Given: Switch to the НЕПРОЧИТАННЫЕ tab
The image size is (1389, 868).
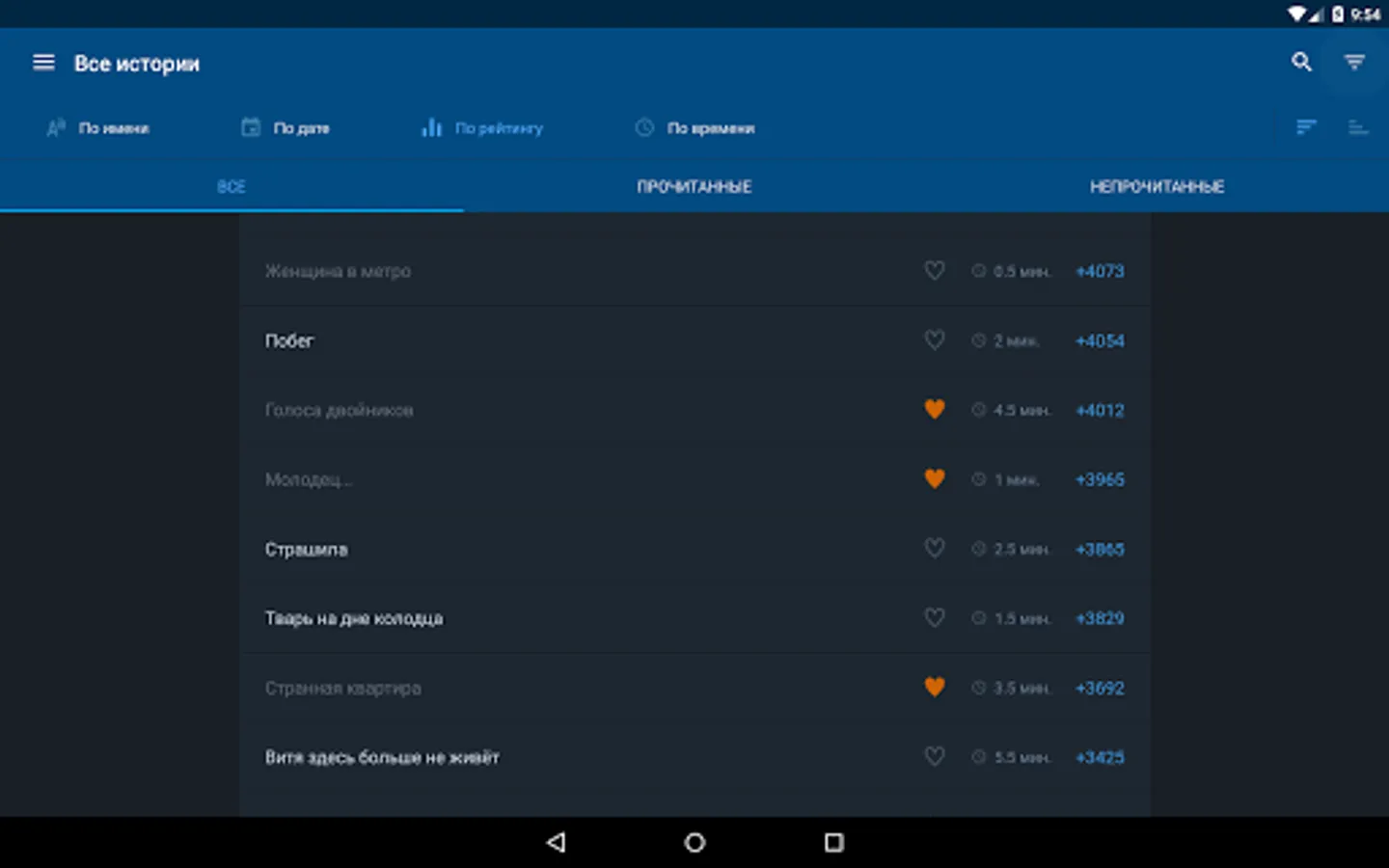Looking at the screenshot, I should (x=1157, y=186).
